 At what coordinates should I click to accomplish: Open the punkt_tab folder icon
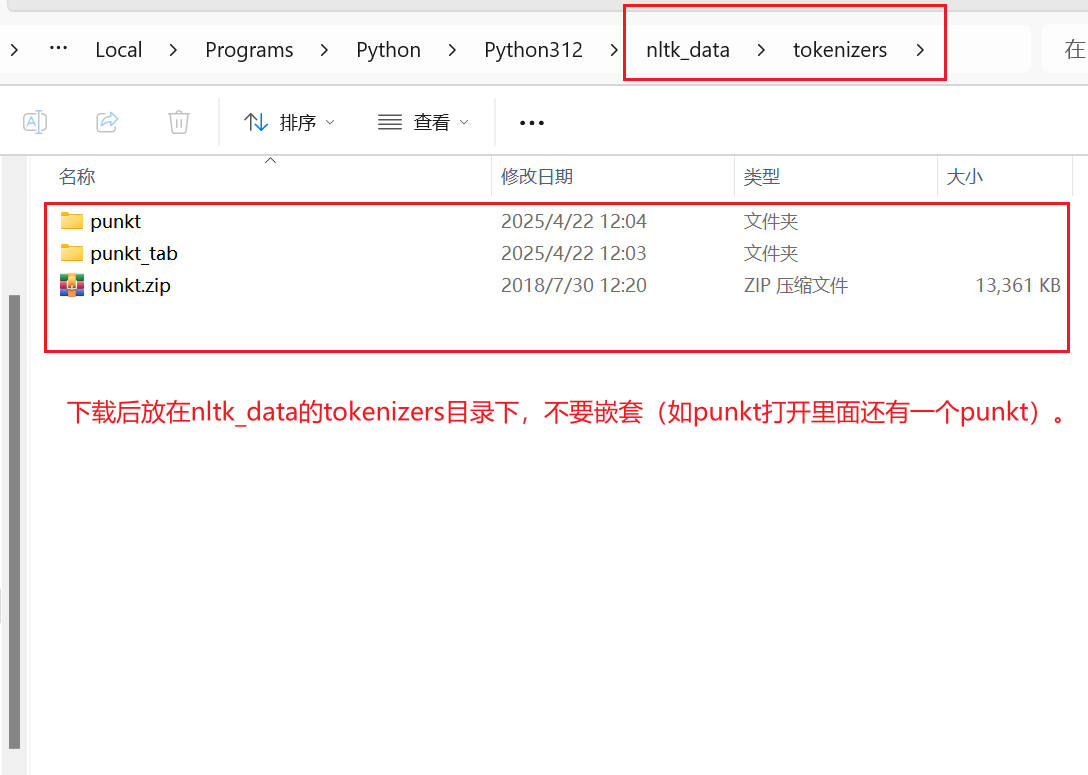point(73,253)
